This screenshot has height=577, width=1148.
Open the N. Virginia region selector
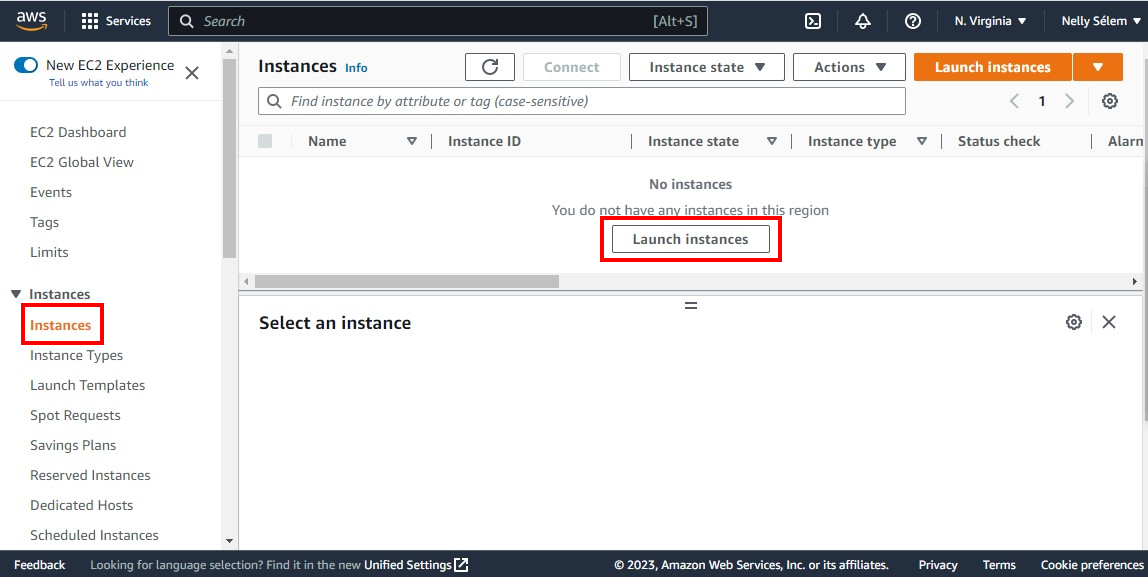click(x=988, y=19)
